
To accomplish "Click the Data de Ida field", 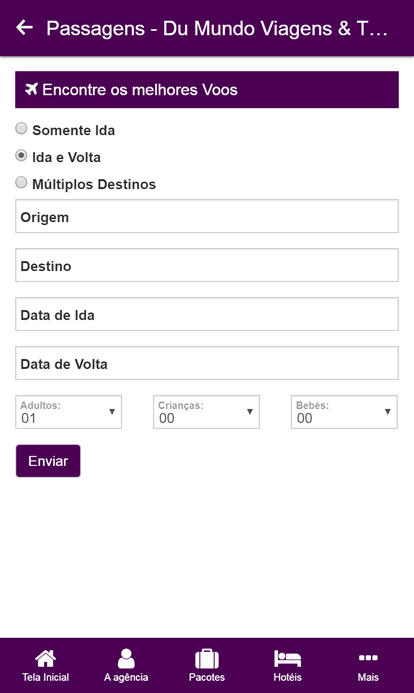I will pos(207,314).
